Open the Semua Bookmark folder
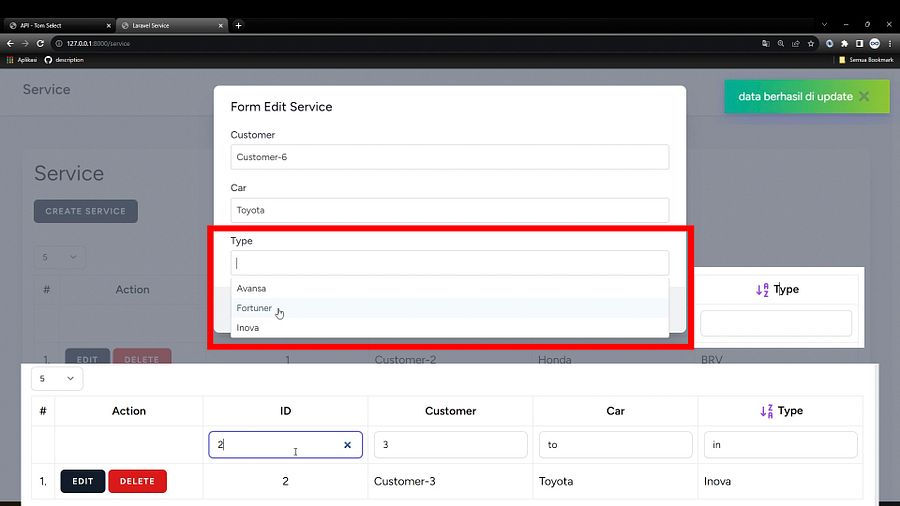This screenshot has height=506, width=900. [x=866, y=60]
